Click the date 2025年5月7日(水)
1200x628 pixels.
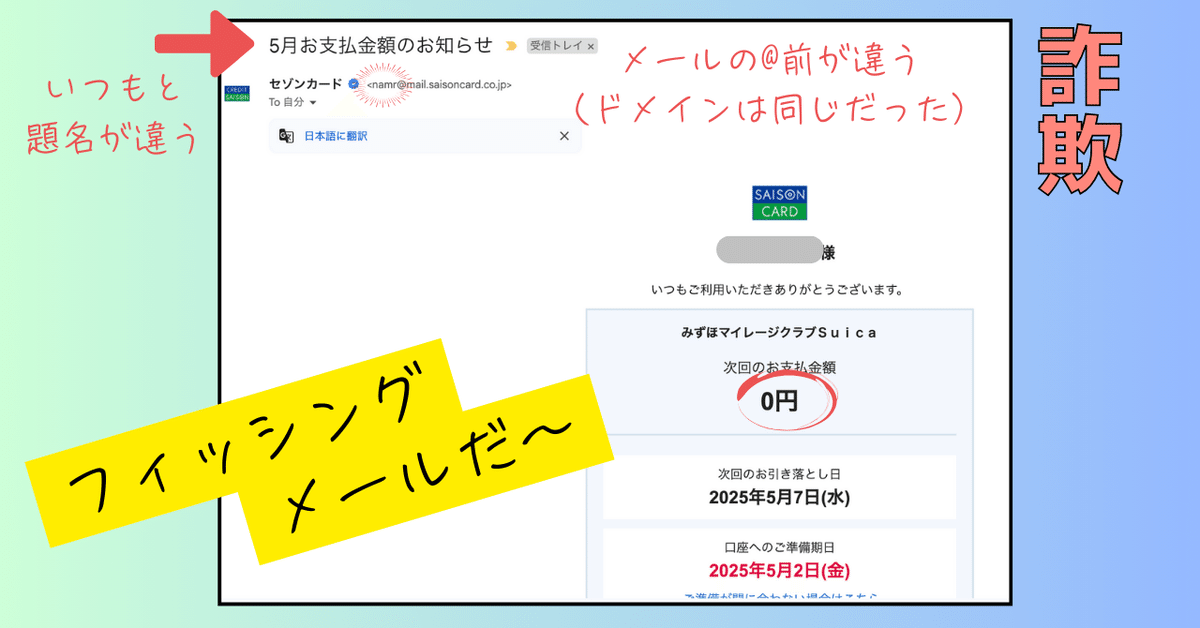pos(779,498)
